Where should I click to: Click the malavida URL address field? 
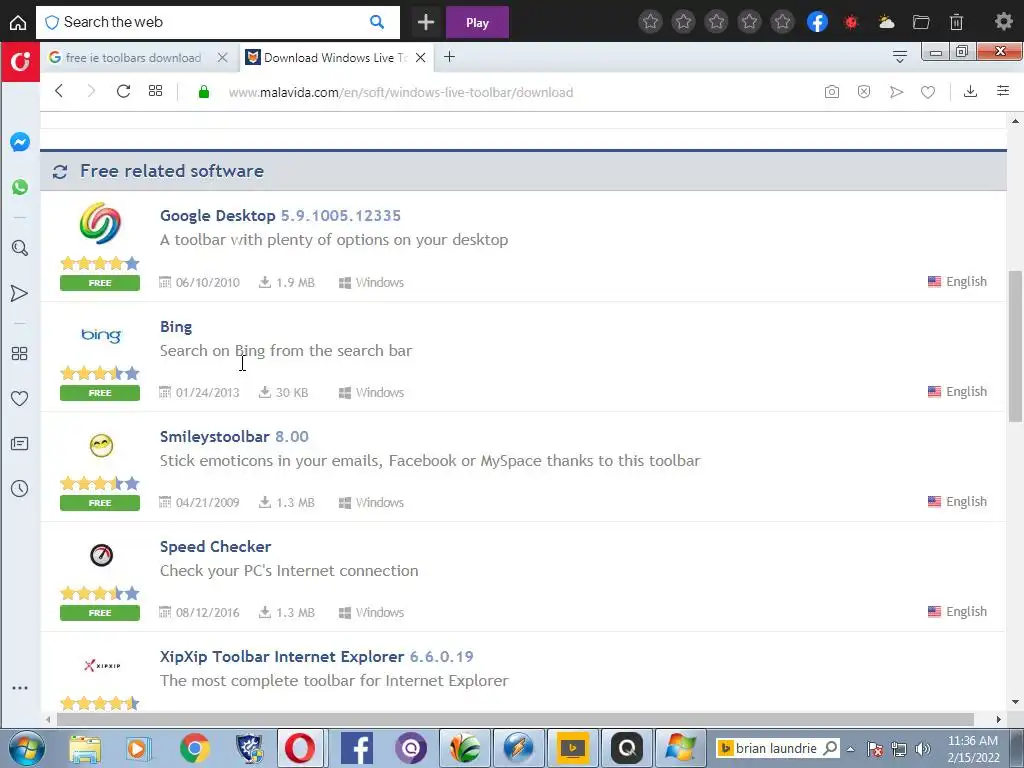click(400, 92)
